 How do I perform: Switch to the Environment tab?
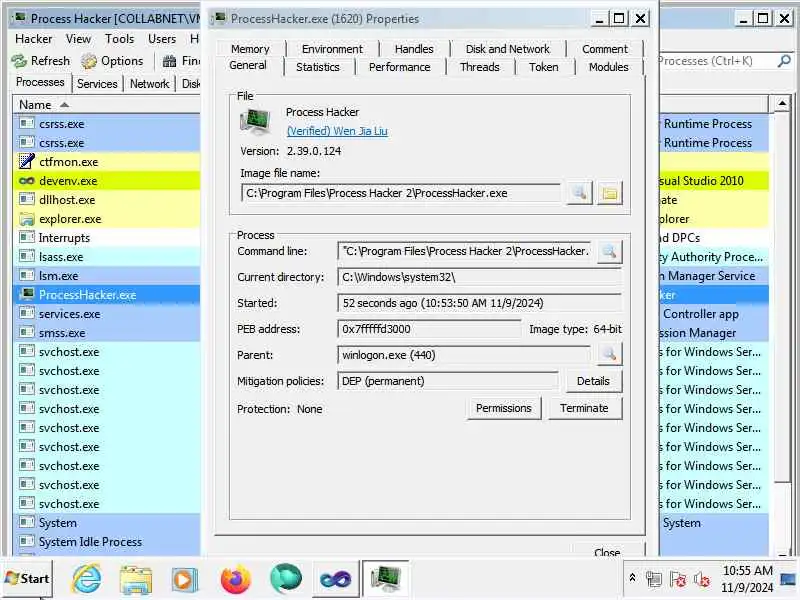coord(332,49)
